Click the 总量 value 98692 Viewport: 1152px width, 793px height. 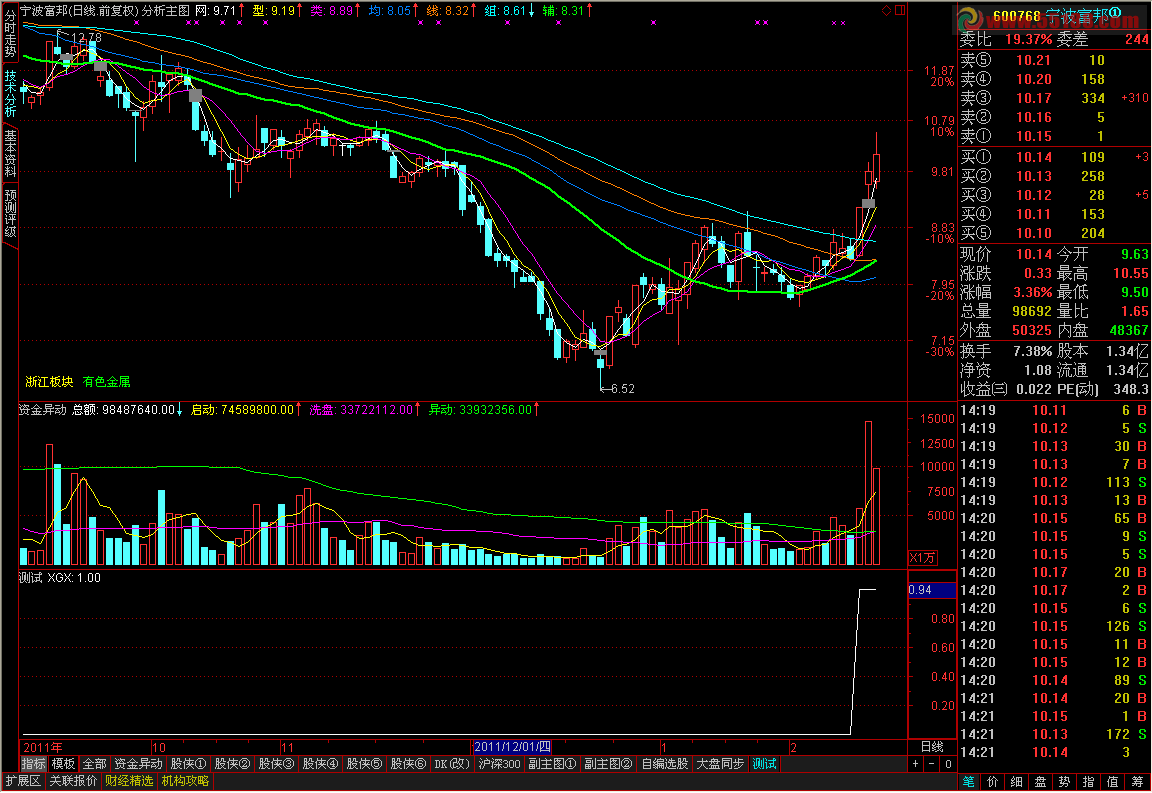click(x=1032, y=312)
